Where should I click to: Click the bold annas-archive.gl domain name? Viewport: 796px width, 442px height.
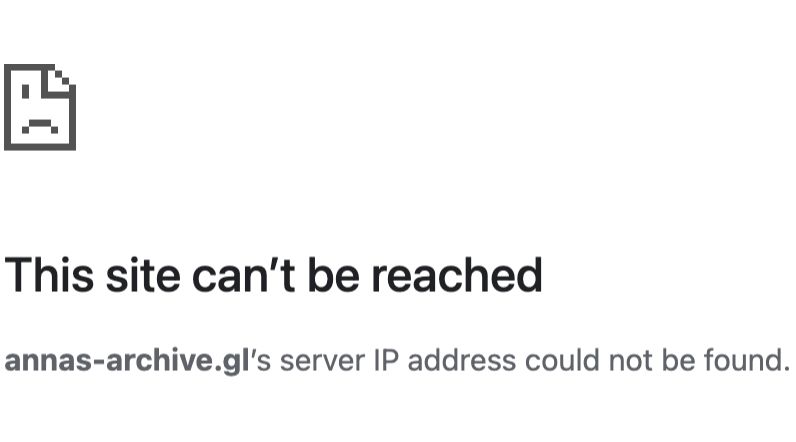[127, 361]
